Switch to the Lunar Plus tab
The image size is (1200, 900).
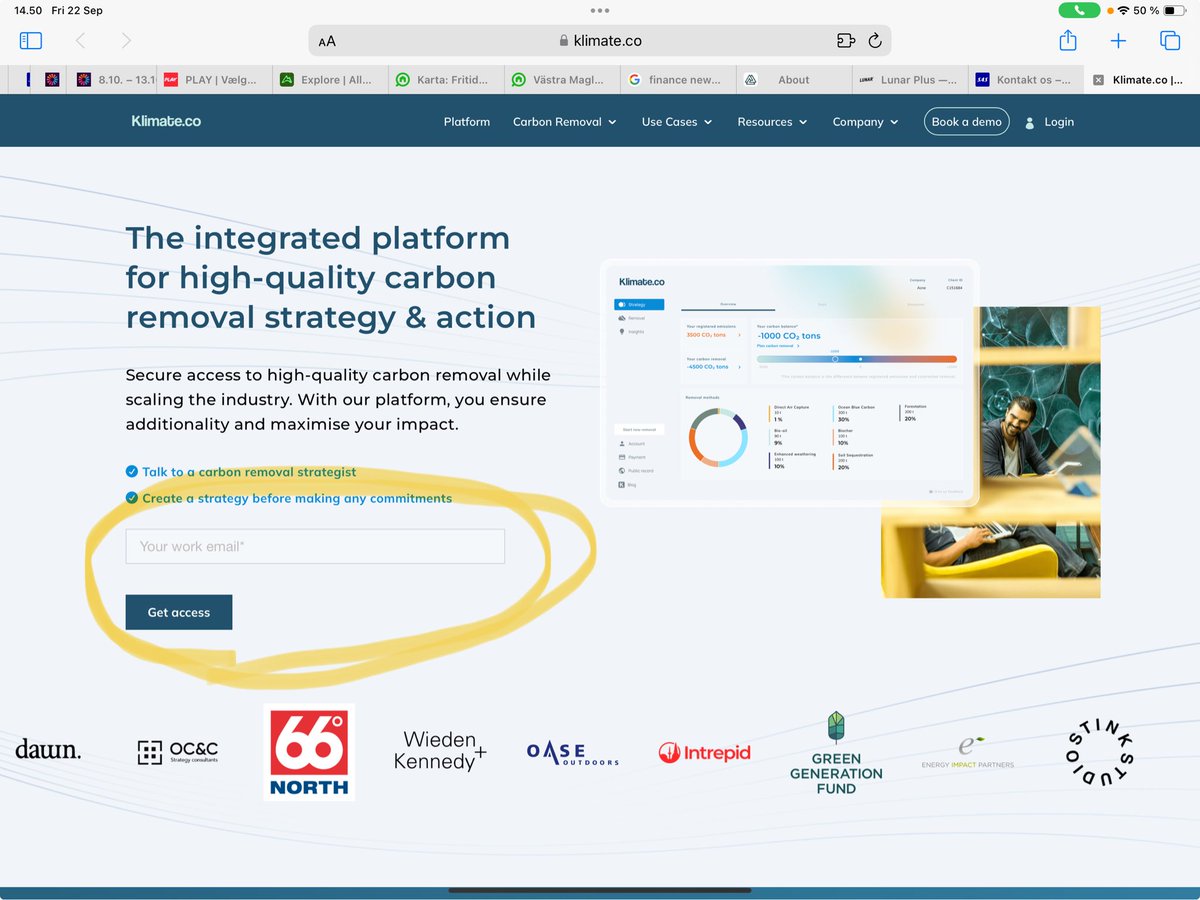(910, 80)
